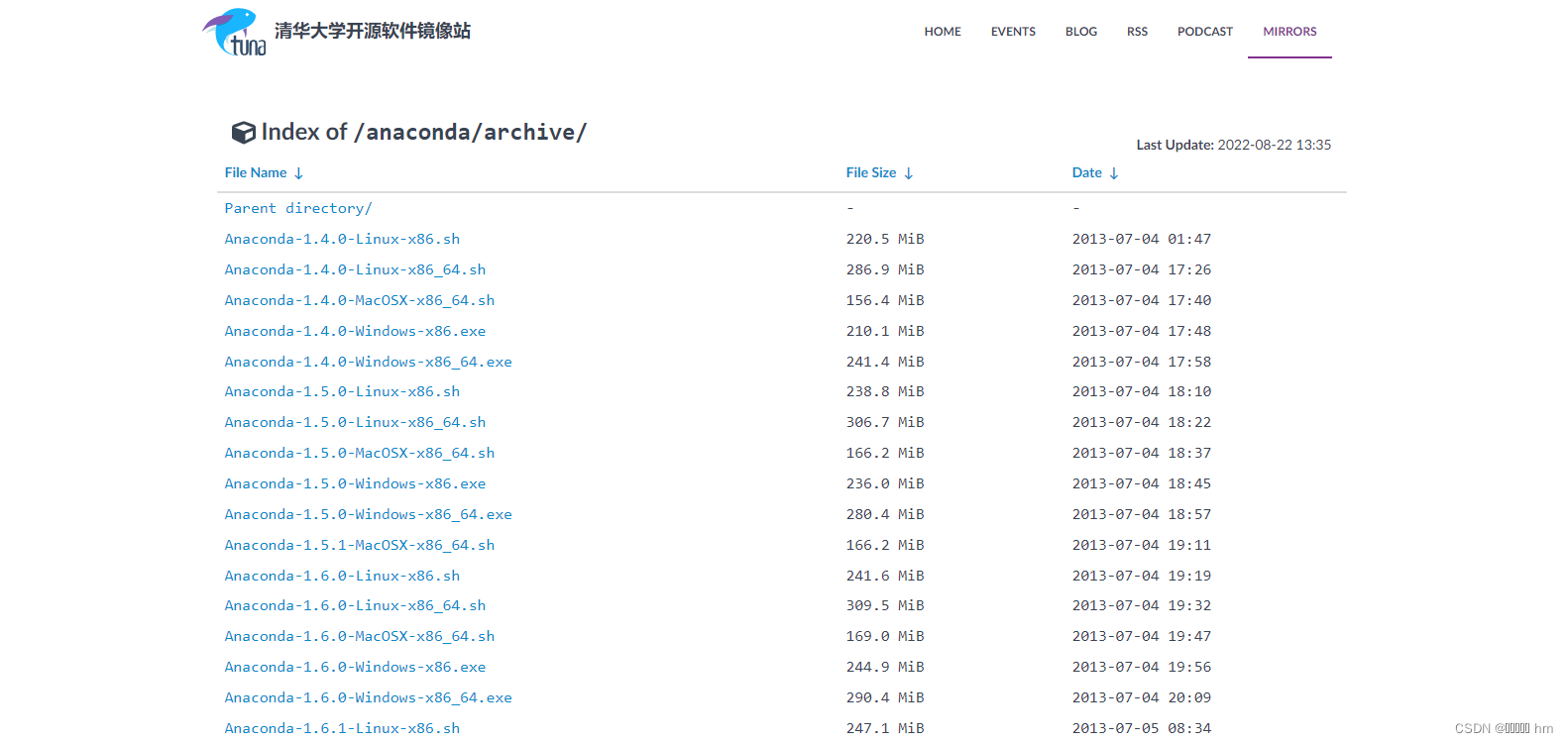Image resolution: width=1568 pixels, height=743 pixels.
Task: Download Anaconda-1.6.0-Windows-x86.exe
Action: (x=355, y=667)
